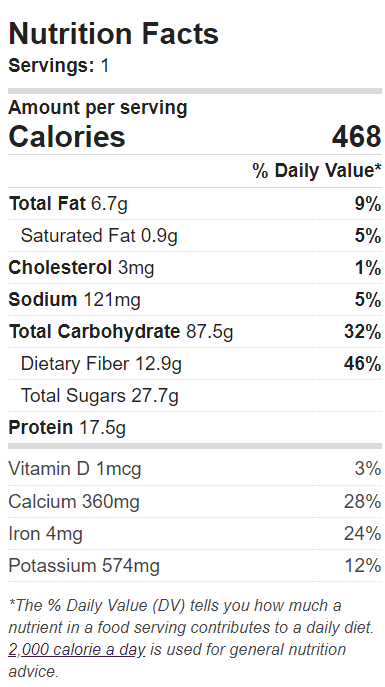This screenshot has width=385, height=687.
Task: Click the Protein 17.5g label
Action: [67, 428]
